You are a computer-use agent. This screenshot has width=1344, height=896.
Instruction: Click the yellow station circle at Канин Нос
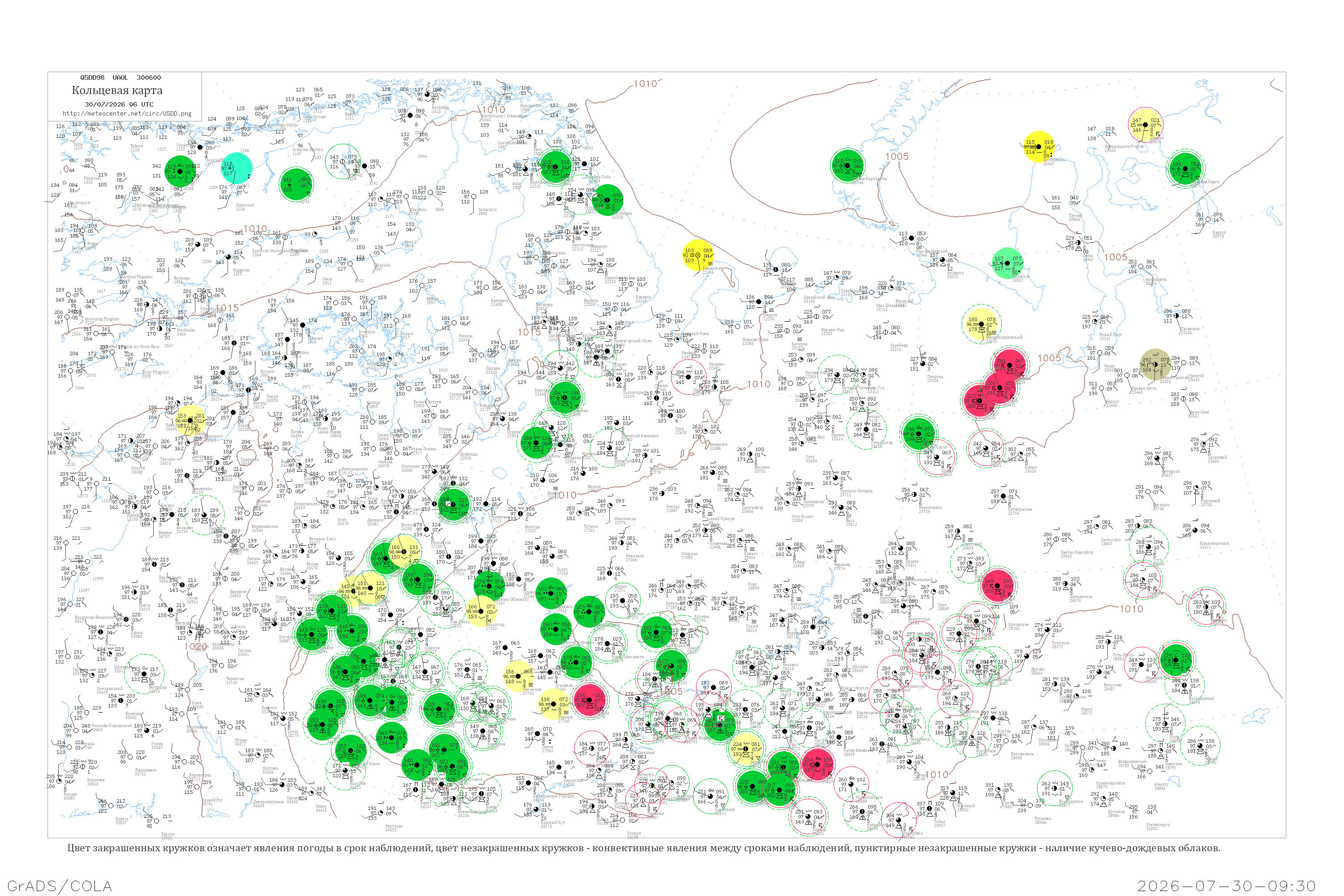click(x=698, y=255)
